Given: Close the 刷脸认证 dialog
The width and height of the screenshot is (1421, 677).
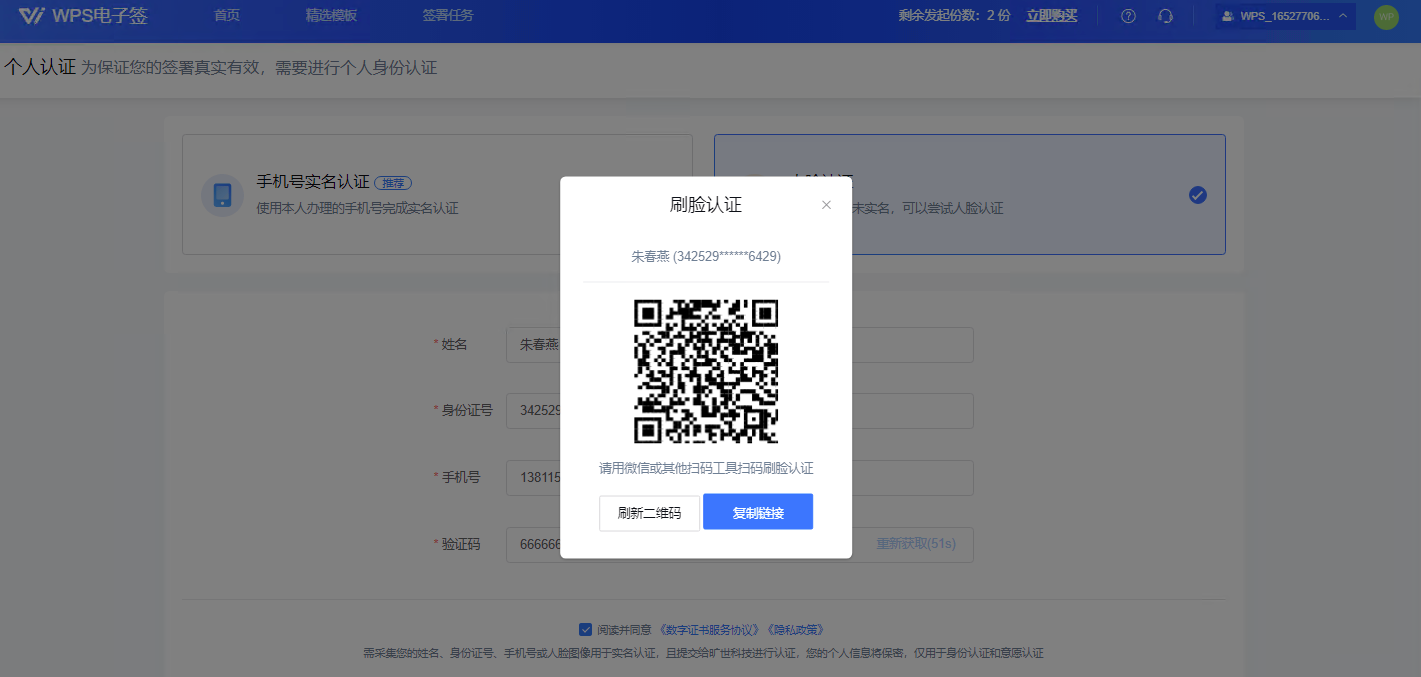Looking at the screenshot, I should (826, 205).
